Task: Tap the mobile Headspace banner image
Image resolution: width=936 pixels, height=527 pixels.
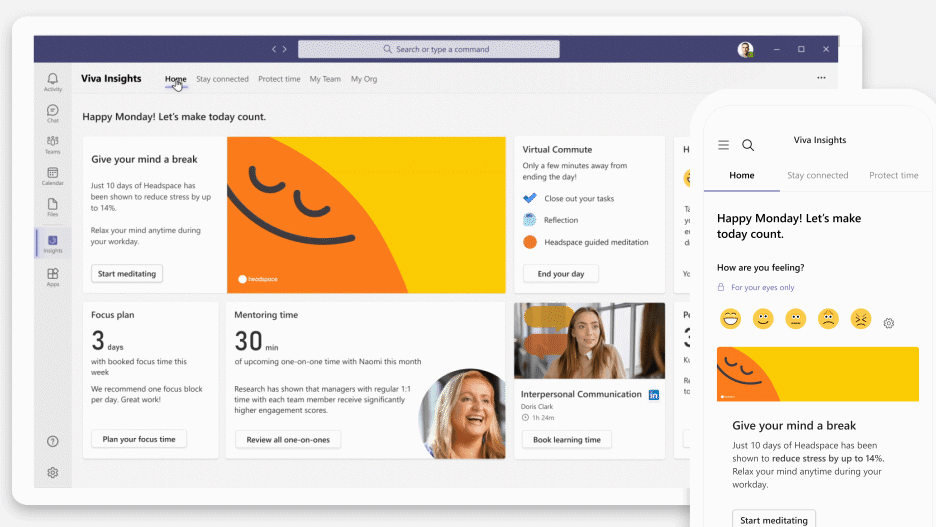Action: tap(817, 374)
